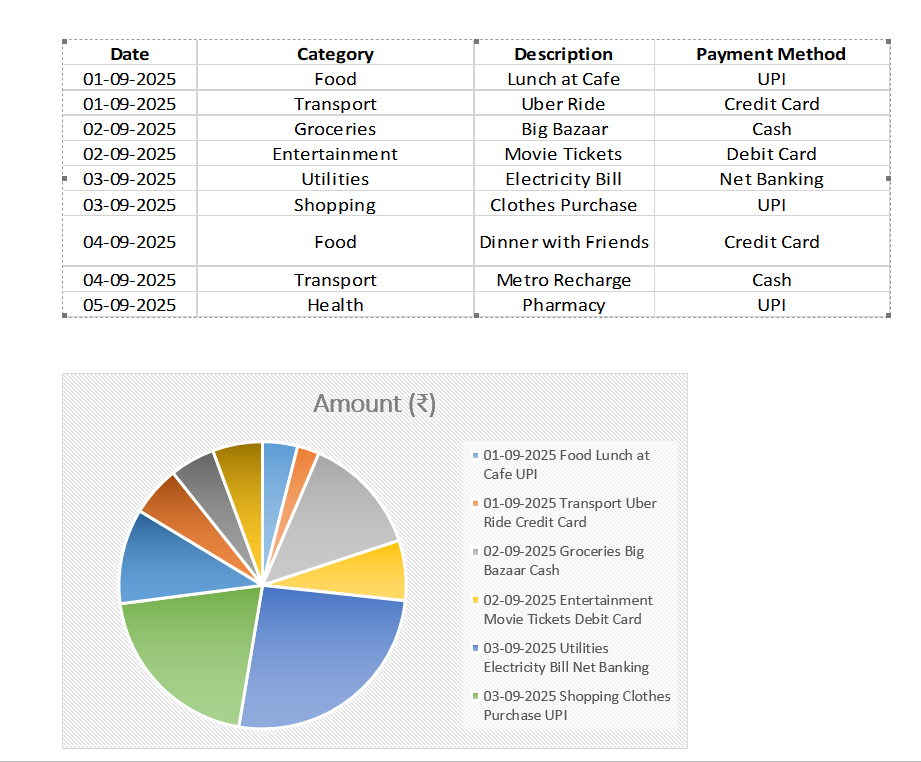Viewport: 921px width, 762px height.
Task: Click the Dinner with Friends cell
Action: click(564, 241)
